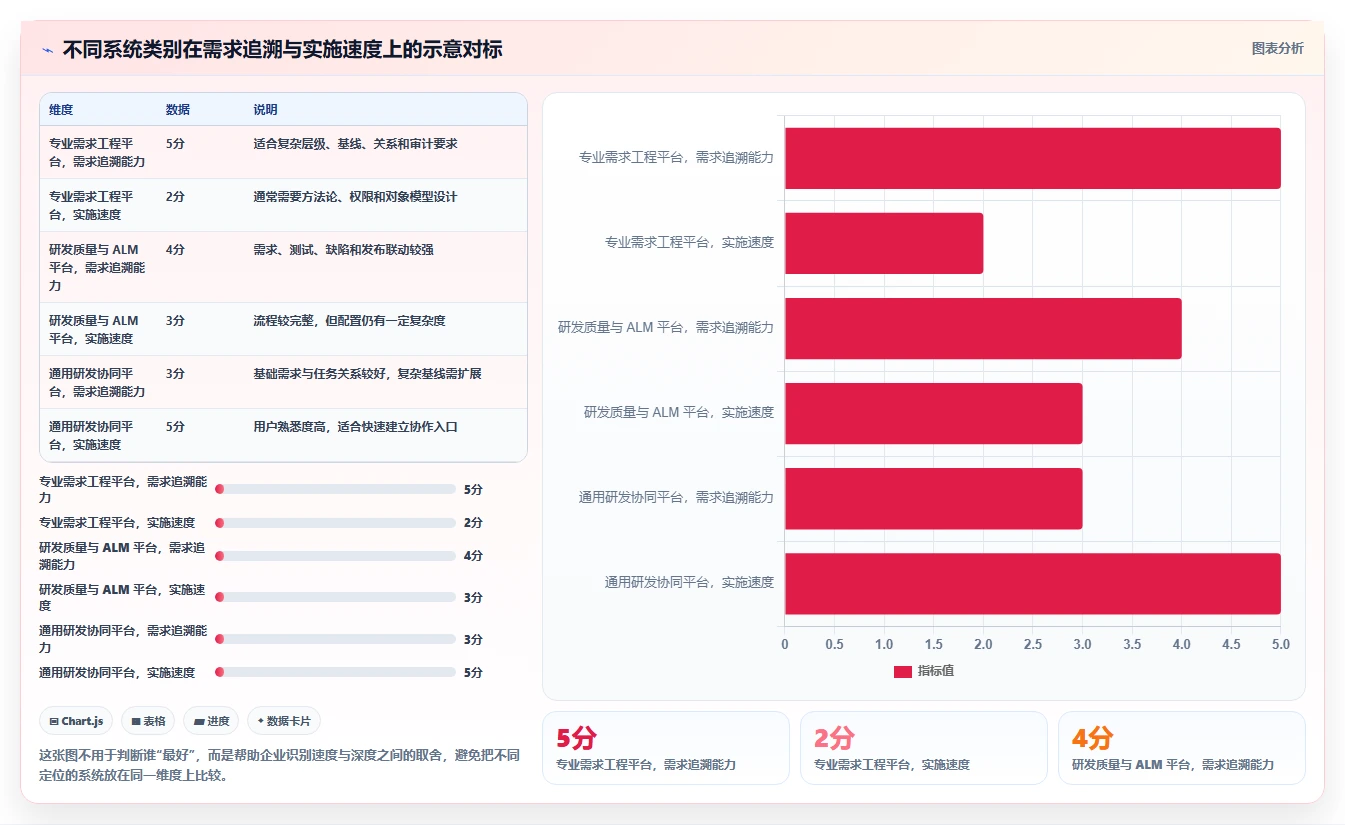The width and height of the screenshot is (1345, 825).
Task: Select the 数据卡片 tag pill
Action: (284, 721)
